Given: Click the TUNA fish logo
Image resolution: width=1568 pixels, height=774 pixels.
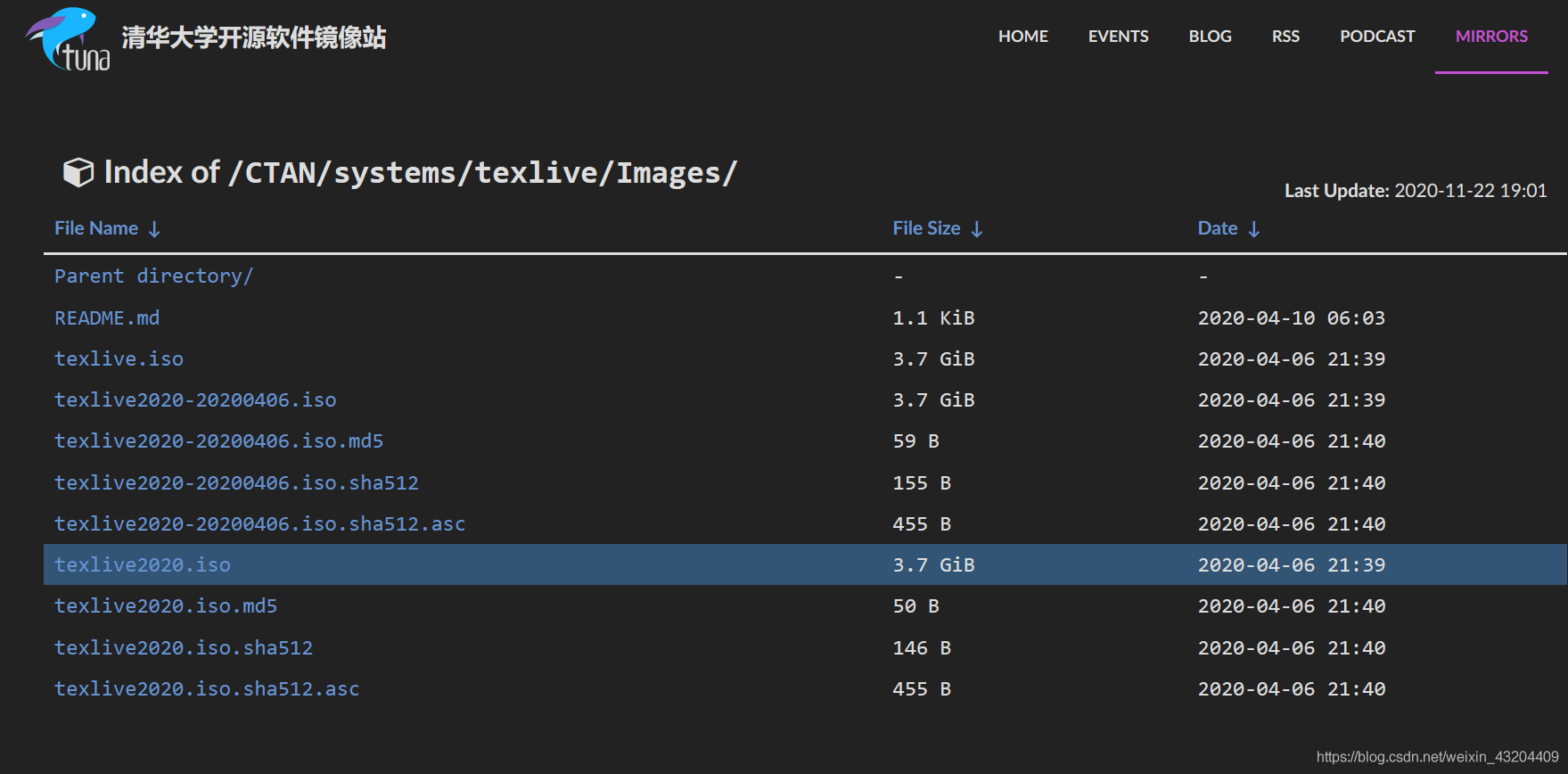Looking at the screenshot, I should [69, 38].
